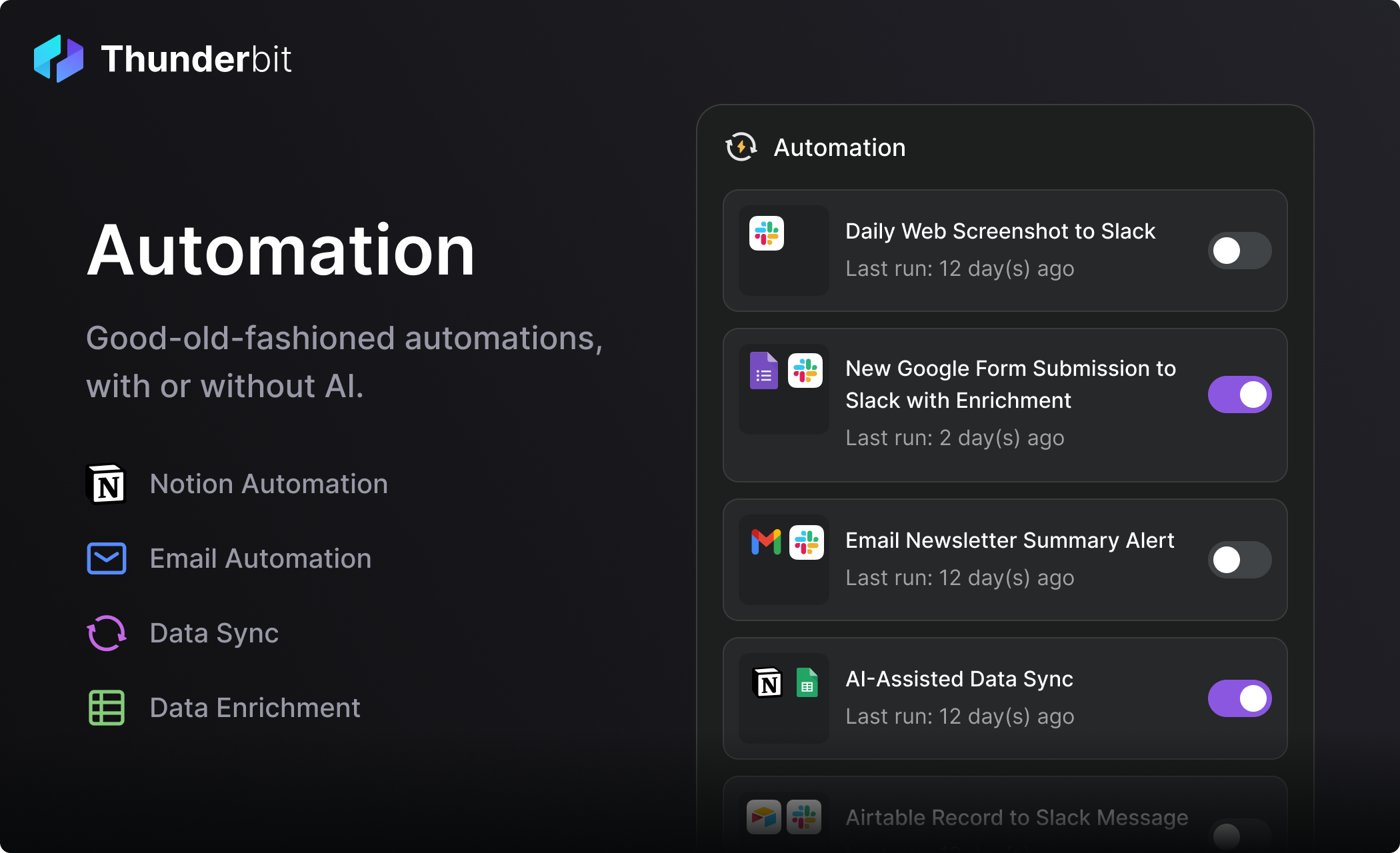Image resolution: width=1400 pixels, height=853 pixels.
Task: Select the AI-Assisted Data Sync title
Action: pos(959,678)
